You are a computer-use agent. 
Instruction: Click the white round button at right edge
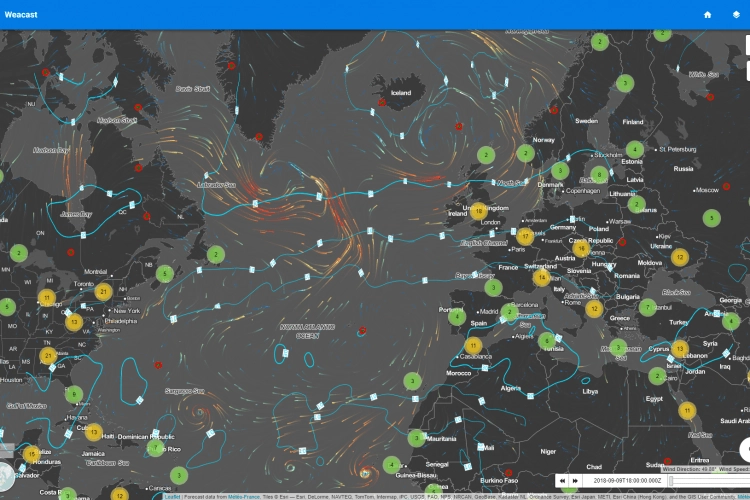pyautogui.click(x=745, y=450)
